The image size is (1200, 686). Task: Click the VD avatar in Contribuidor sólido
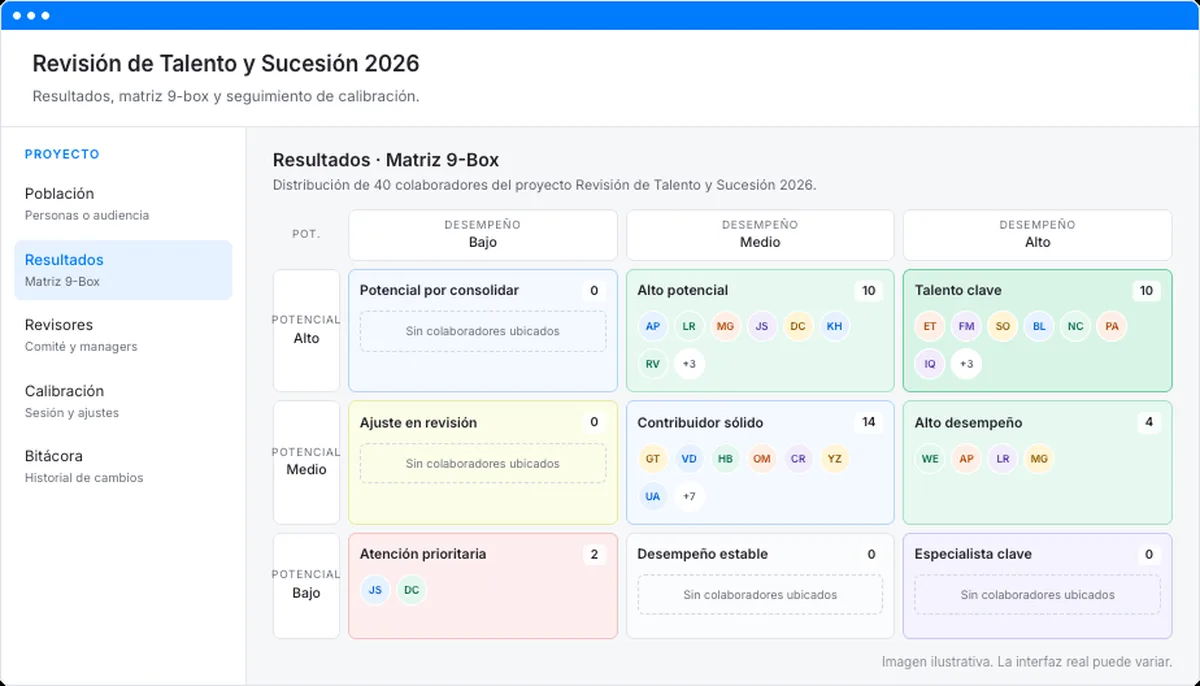(689, 458)
